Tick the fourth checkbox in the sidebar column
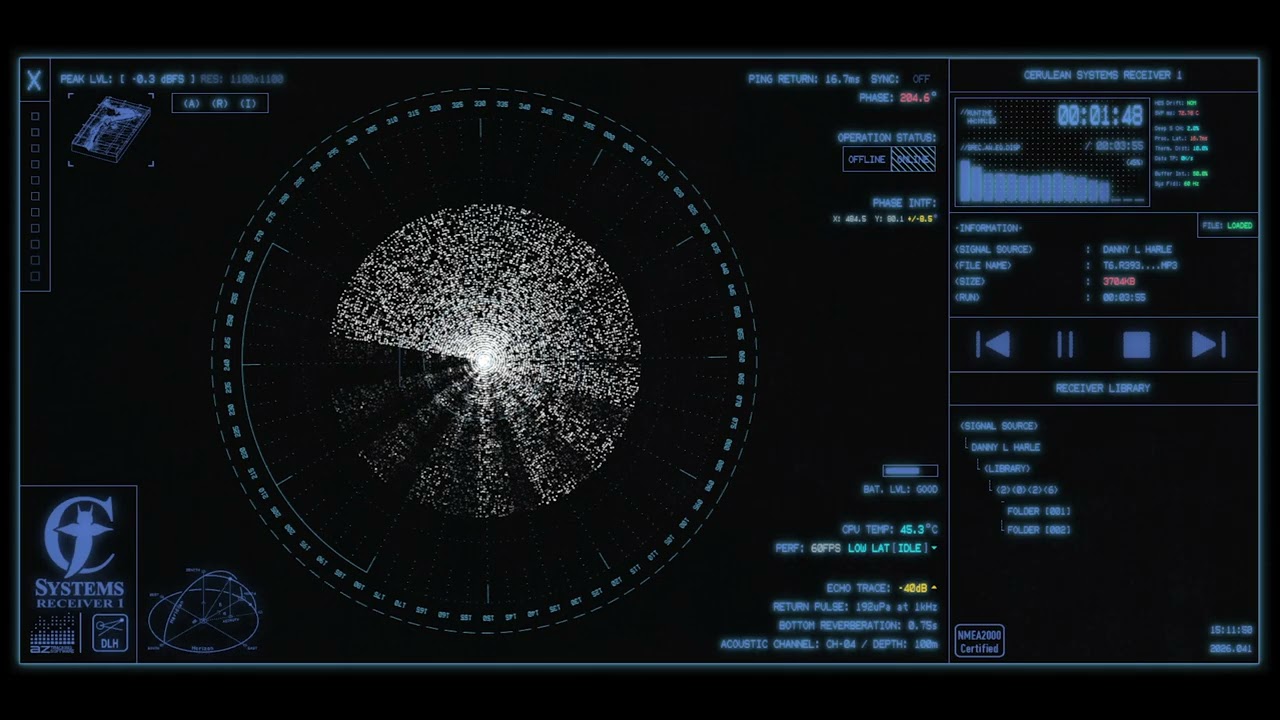 [x=35, y=164]
